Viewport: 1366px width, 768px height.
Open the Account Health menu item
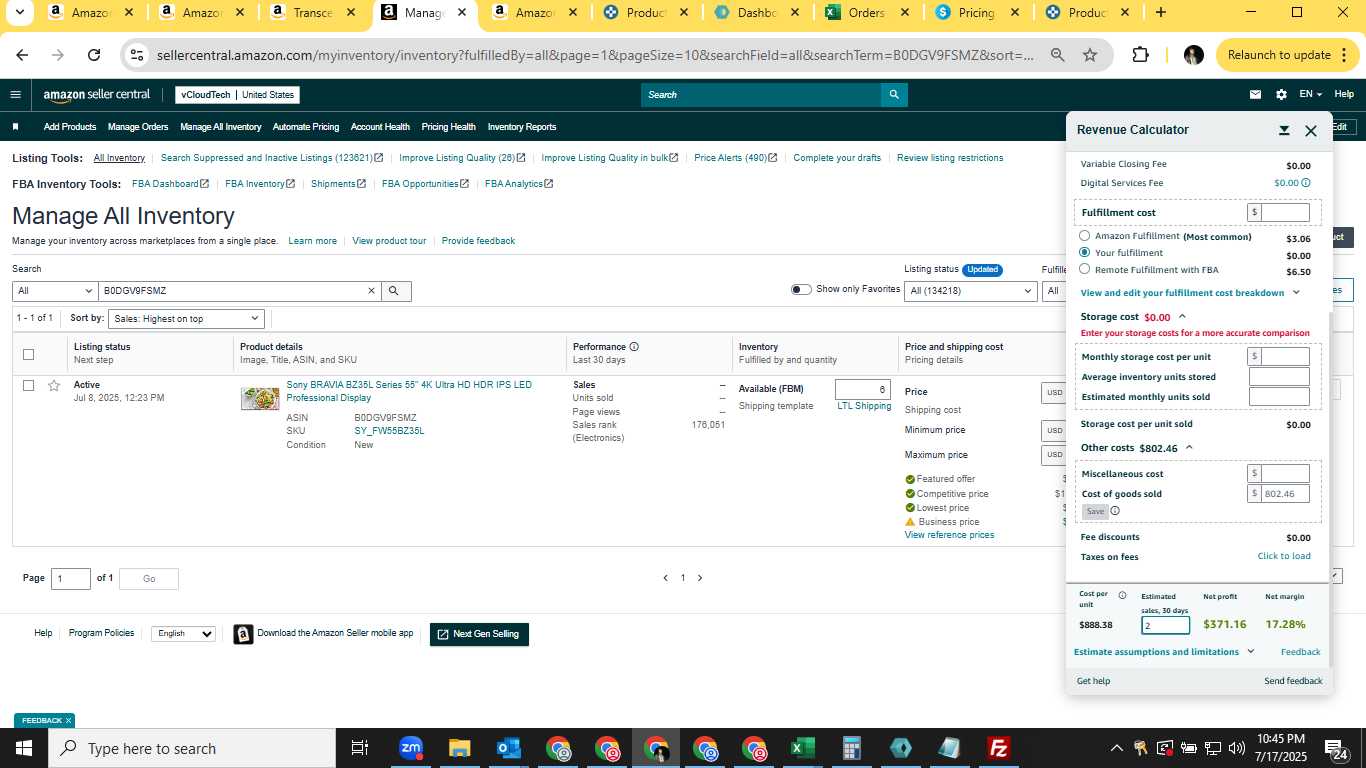380,127
